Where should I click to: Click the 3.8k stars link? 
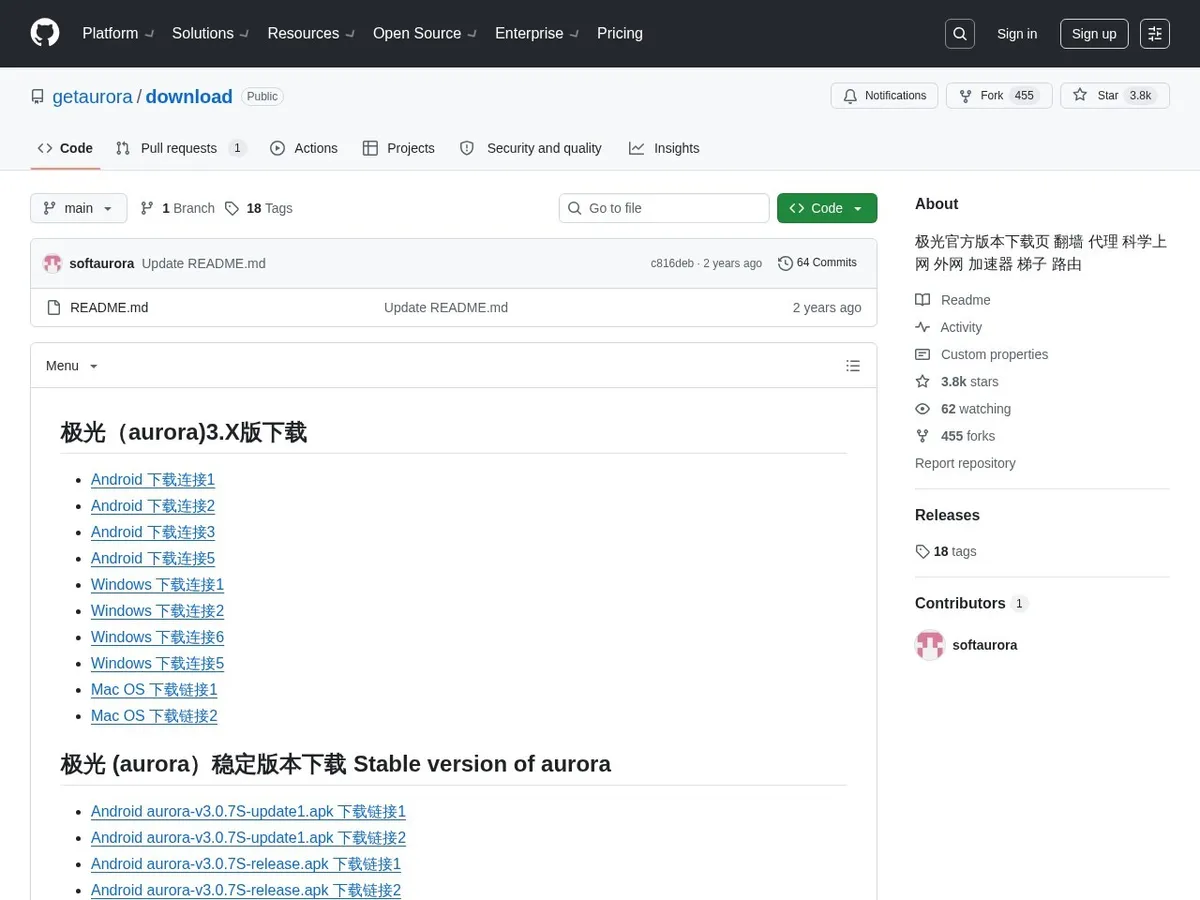957,381
